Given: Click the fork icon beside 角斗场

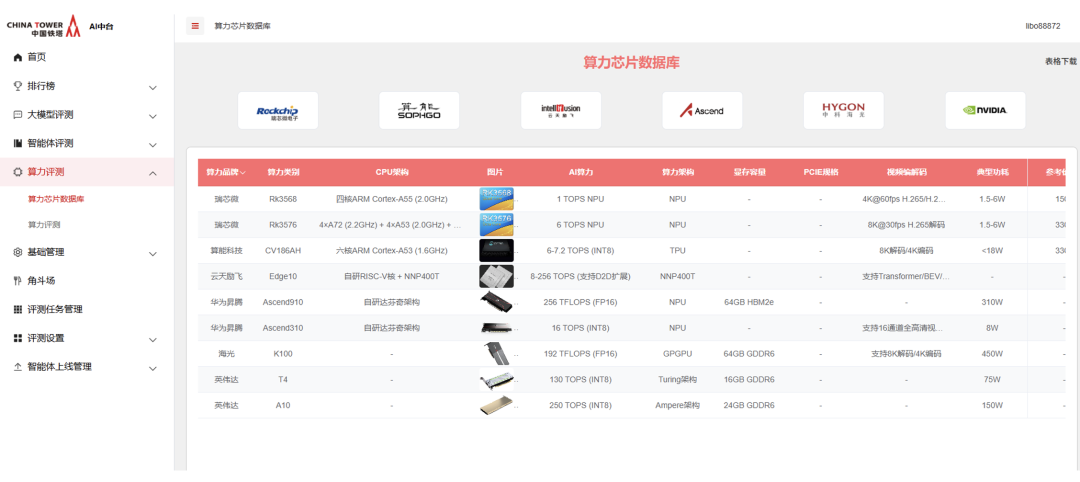Looking at the screenshot, I should [x=18, y=281].
